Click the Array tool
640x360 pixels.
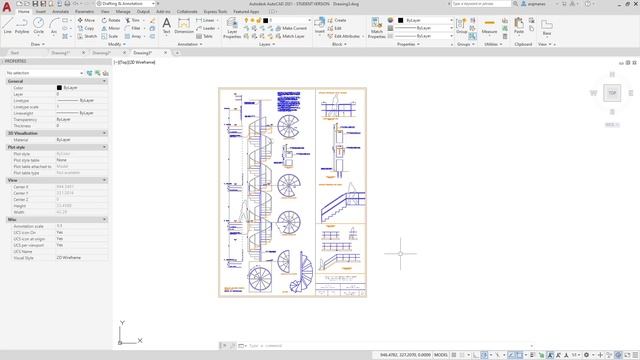click(x=133, y=36)
